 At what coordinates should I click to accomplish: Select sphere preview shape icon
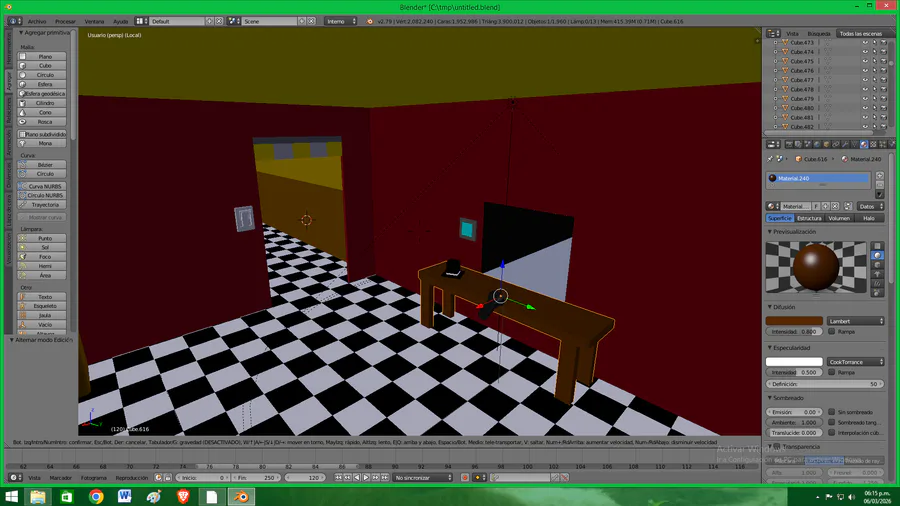point(877,255)
